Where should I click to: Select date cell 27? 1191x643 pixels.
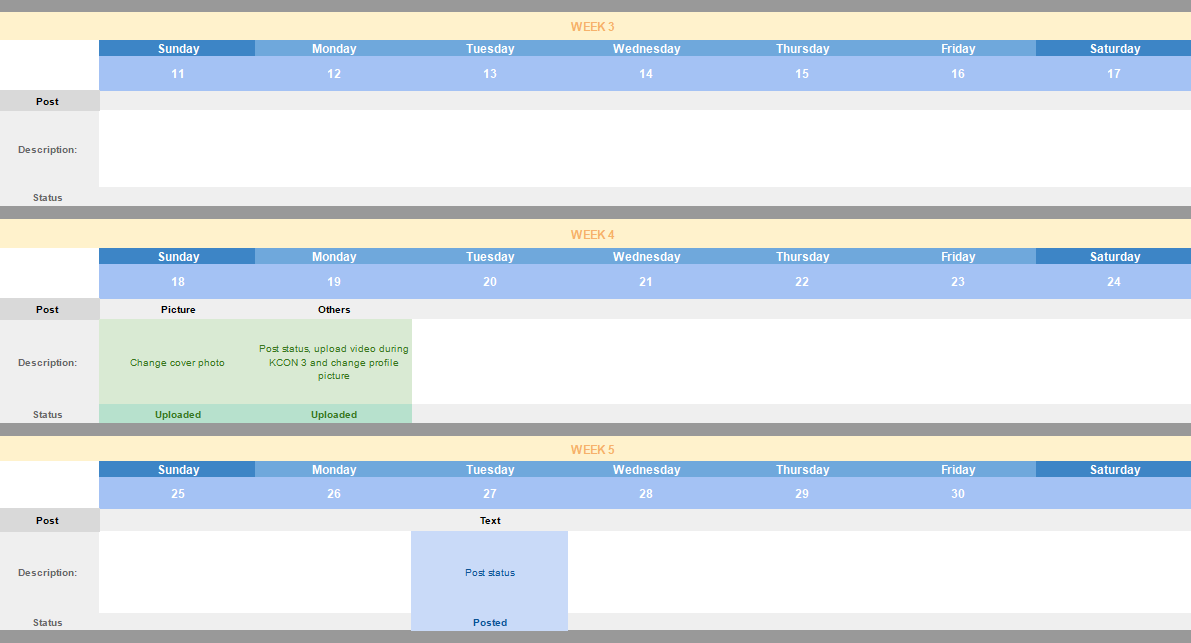tap(490, 493)
